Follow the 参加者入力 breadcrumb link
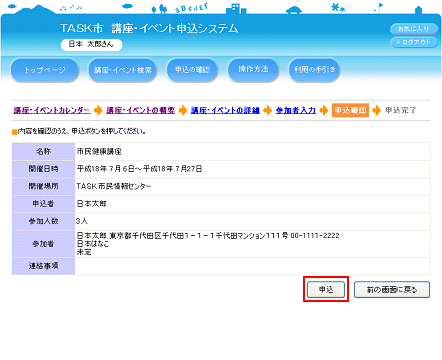This screenshot has width=442, height=360. (295, 110)
